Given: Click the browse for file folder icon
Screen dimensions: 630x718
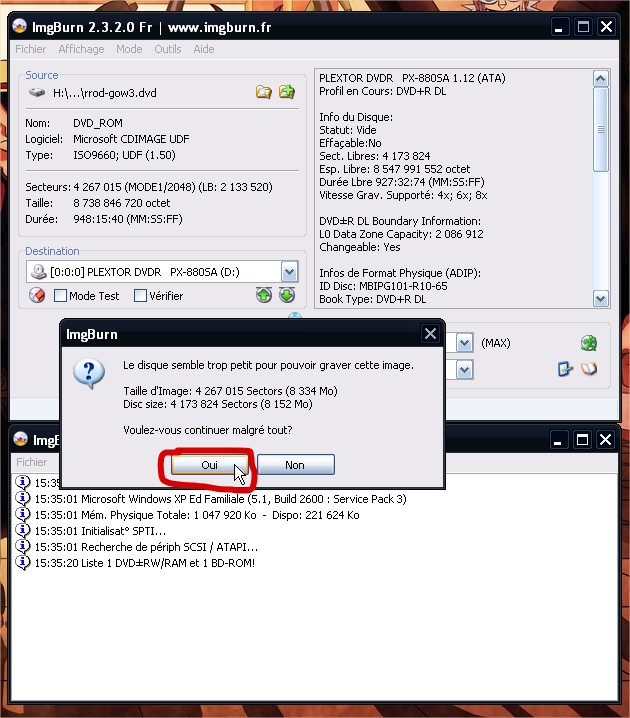Looking at the screenshot, I should pyautogui.click(x=264, y=92).
